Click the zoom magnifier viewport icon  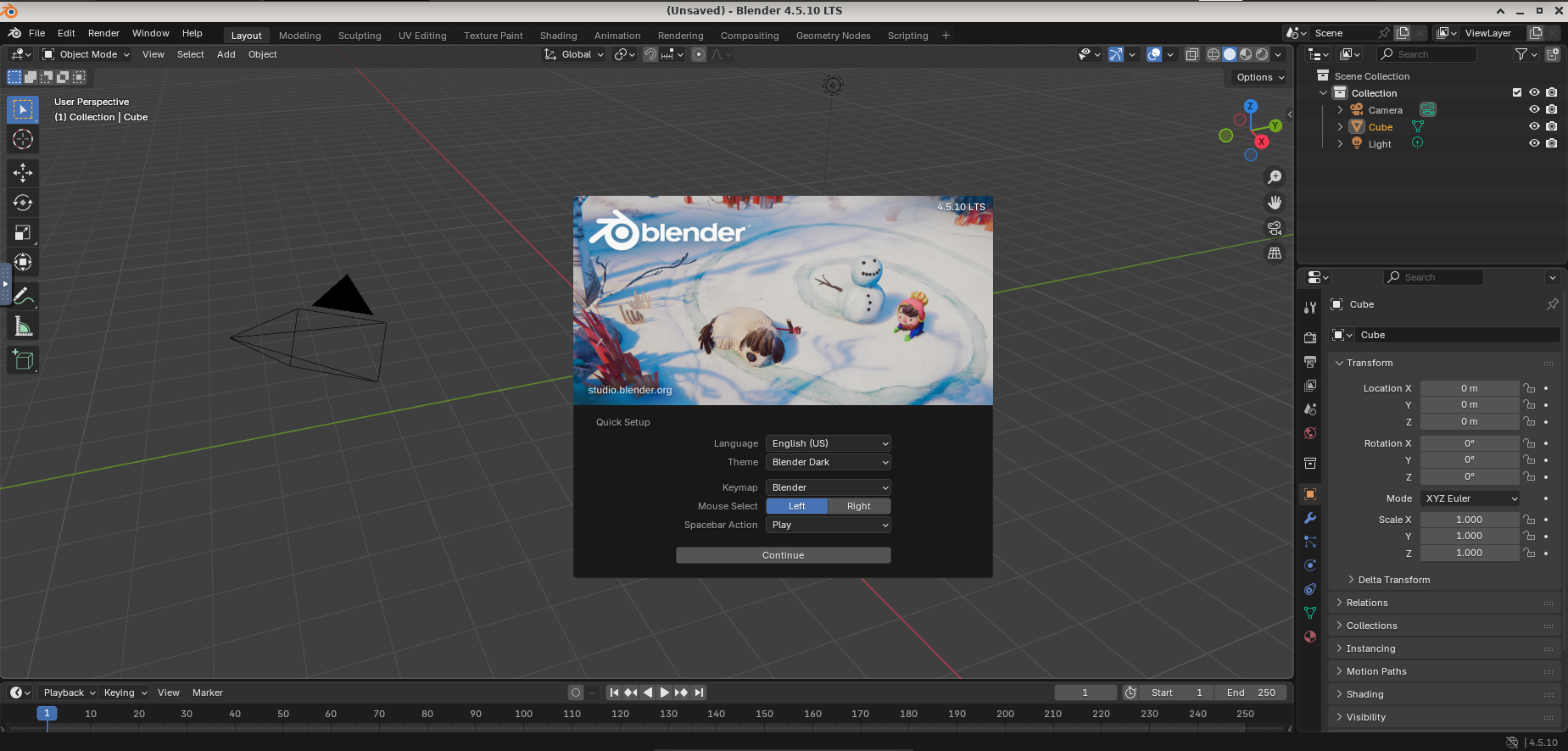click(x=1274, y=177)
